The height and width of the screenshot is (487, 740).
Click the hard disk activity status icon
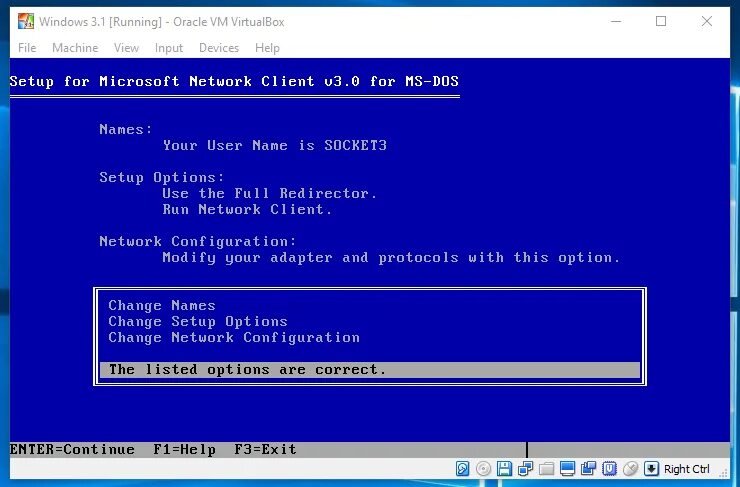[462, 469]
